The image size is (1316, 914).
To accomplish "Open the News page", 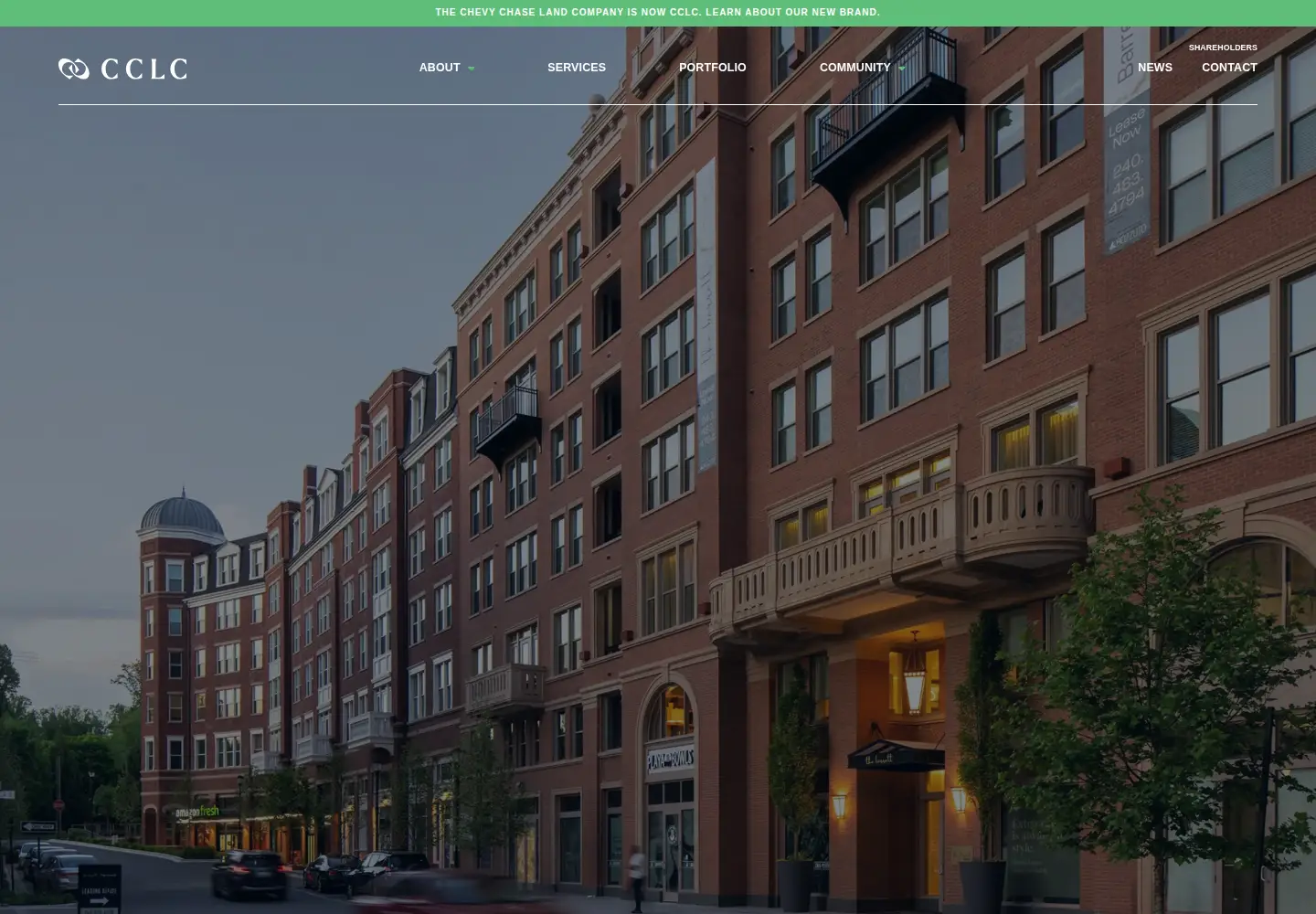I will pyautogui.click(x=1155, y=68).
